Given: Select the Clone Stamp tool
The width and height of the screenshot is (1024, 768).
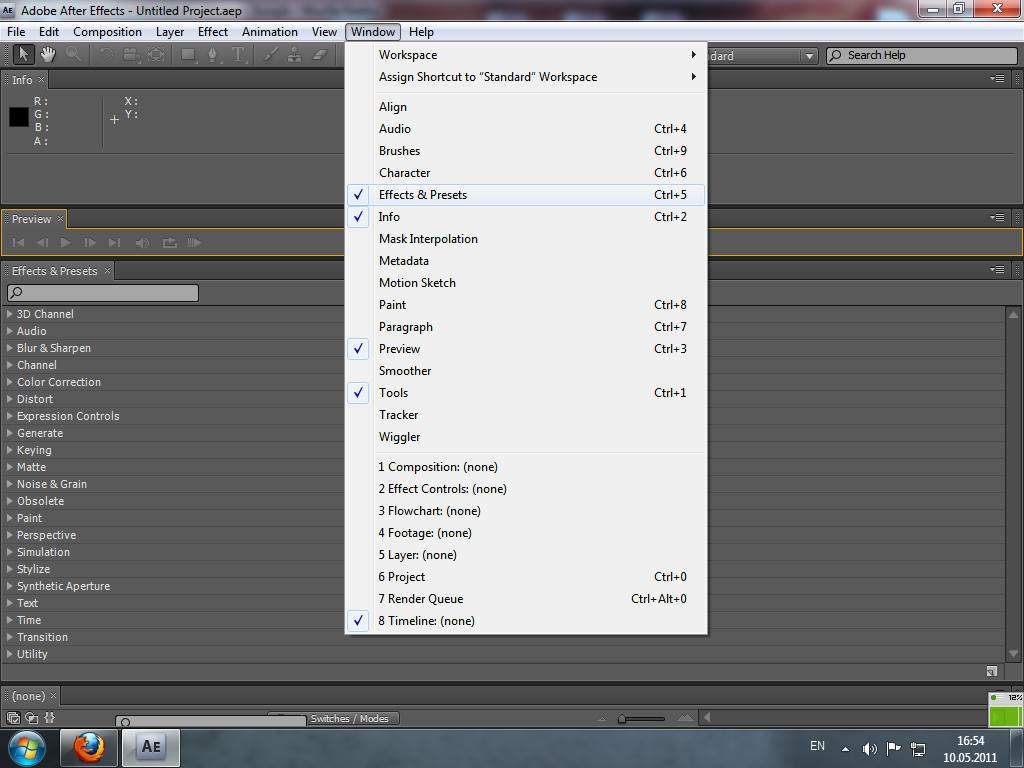Looking at the screenshot, I should (295, 55).
